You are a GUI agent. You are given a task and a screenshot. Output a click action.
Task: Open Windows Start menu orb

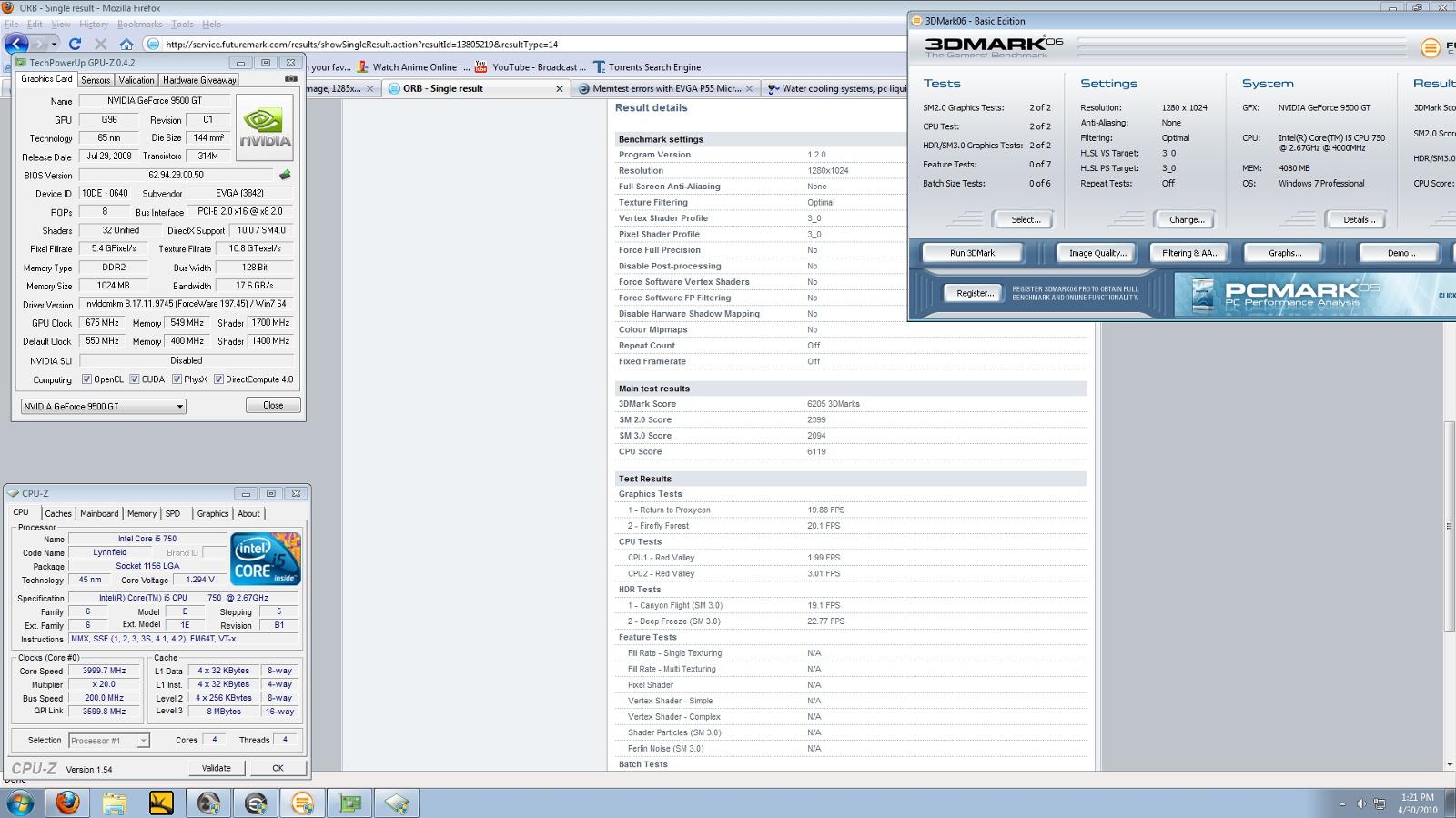[x=20, y=803]
